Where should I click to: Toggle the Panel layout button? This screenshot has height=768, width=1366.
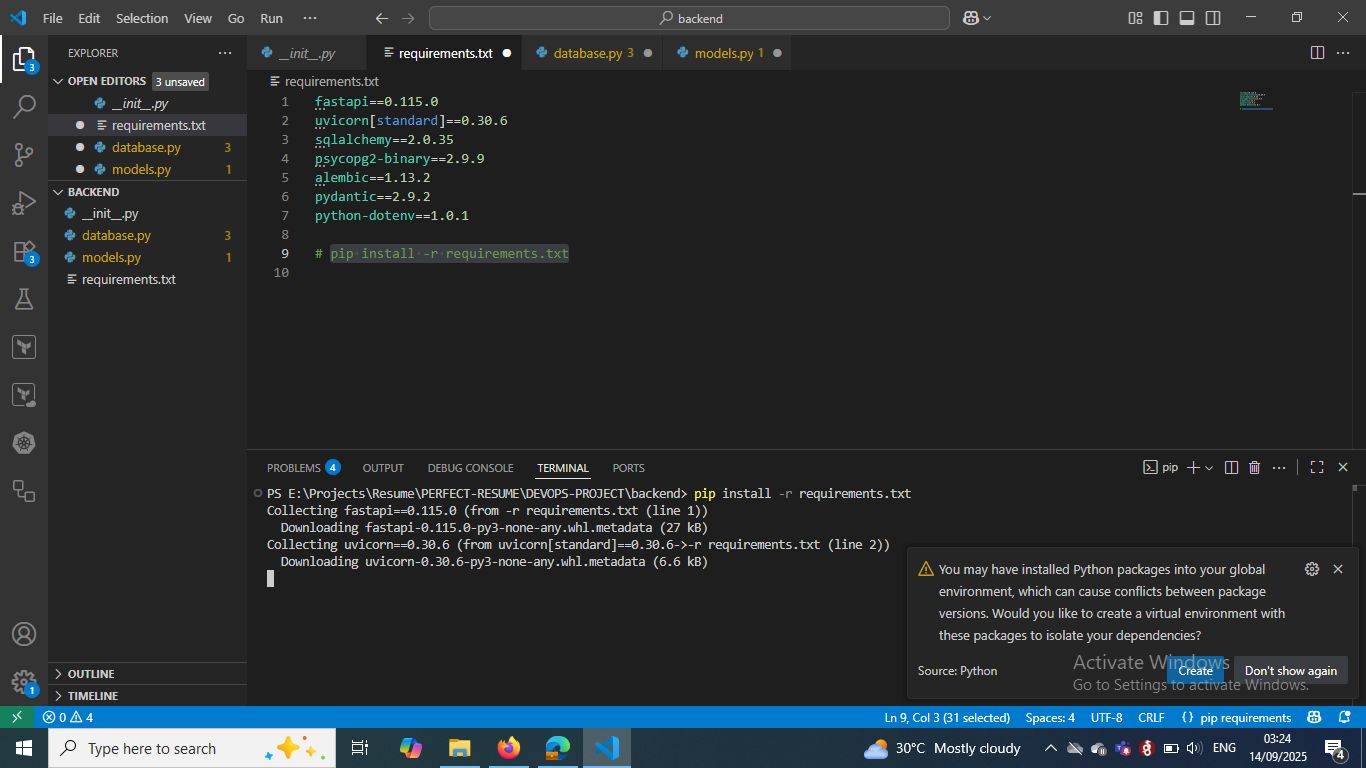(1187, 18)
